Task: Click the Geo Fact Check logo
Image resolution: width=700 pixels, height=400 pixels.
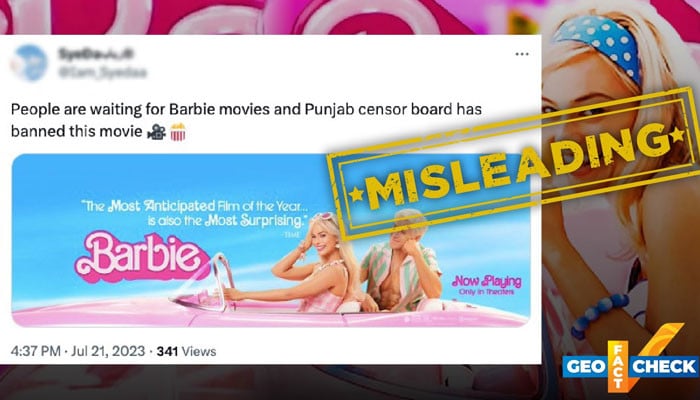Action: (x=629, y=358)
